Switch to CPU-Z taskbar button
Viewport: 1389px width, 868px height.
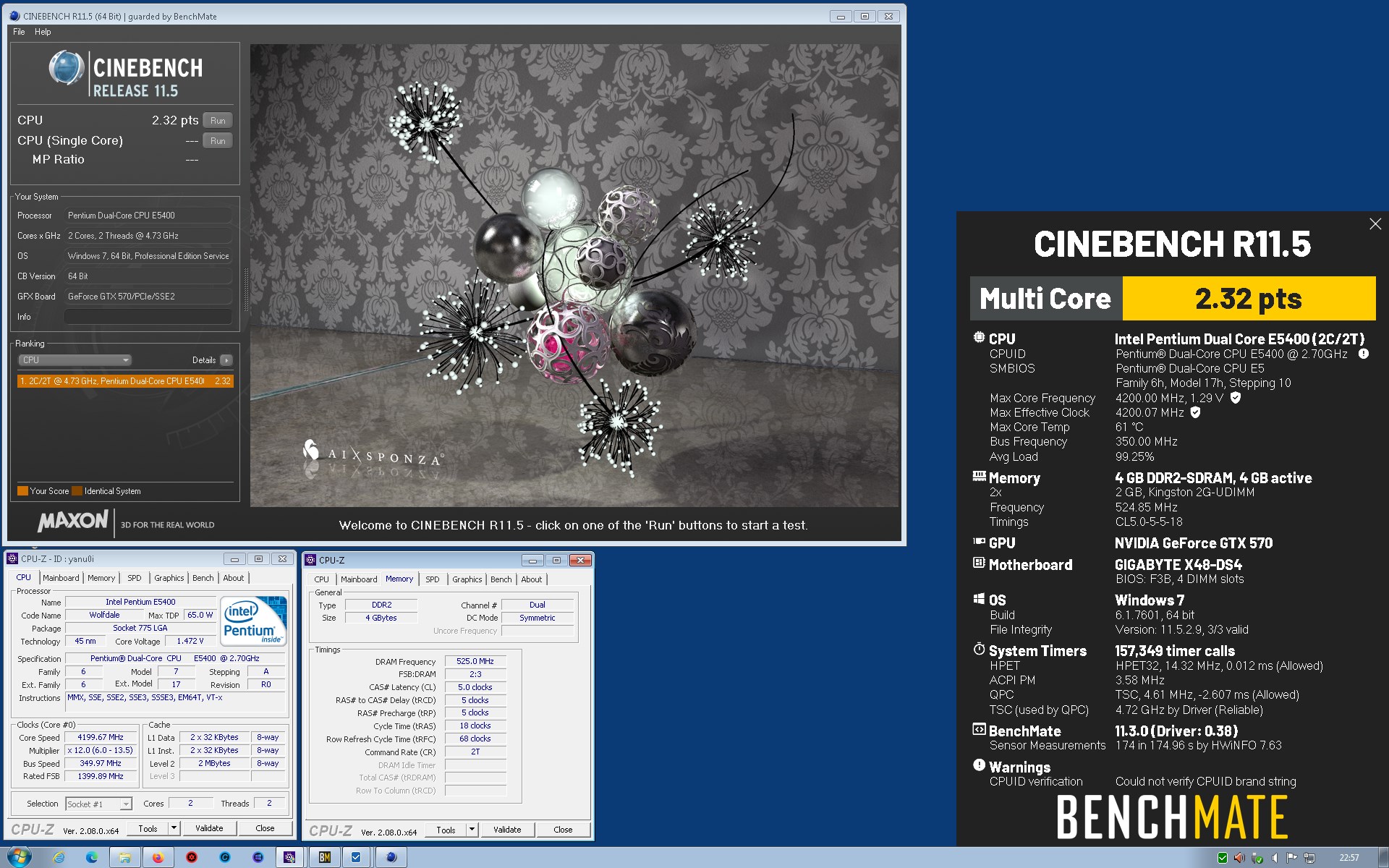click(290, 857)
